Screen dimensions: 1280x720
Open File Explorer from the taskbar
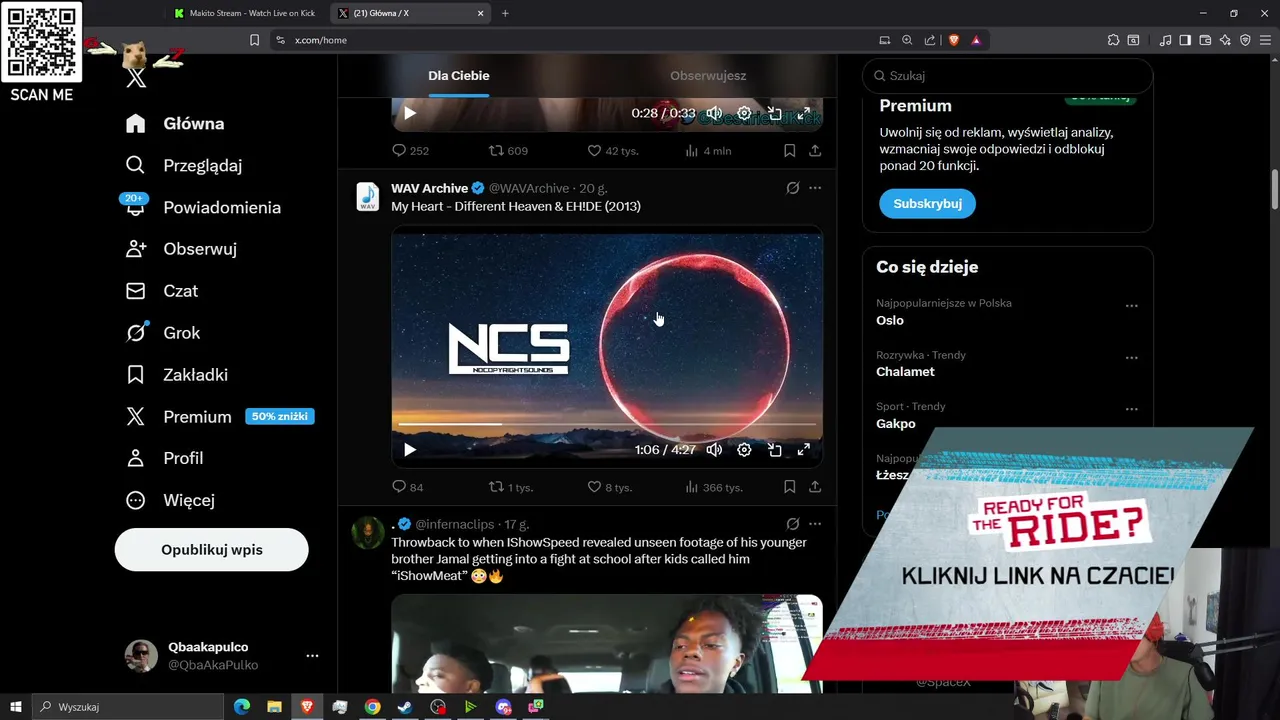pos(274,707)
